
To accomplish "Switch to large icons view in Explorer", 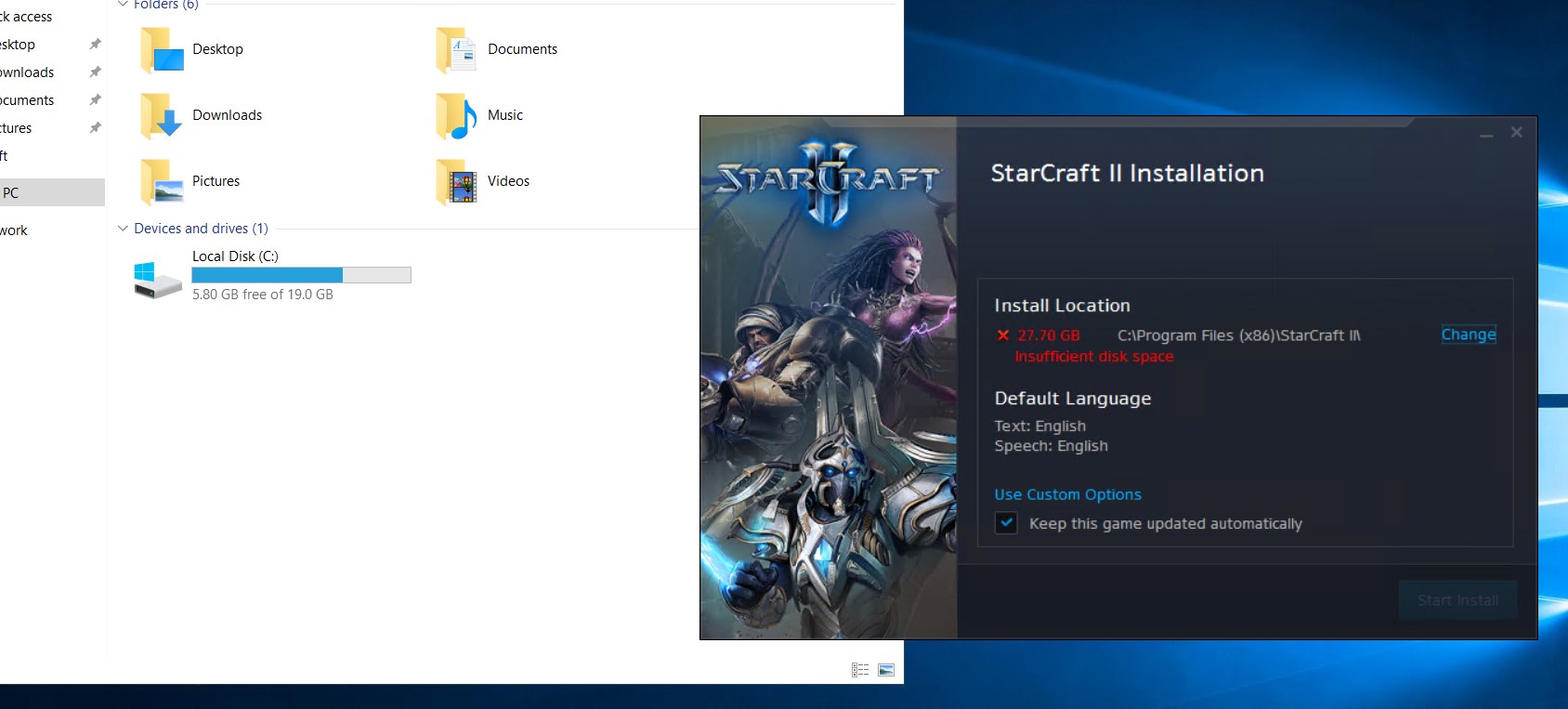I will (x=886, y=670).
